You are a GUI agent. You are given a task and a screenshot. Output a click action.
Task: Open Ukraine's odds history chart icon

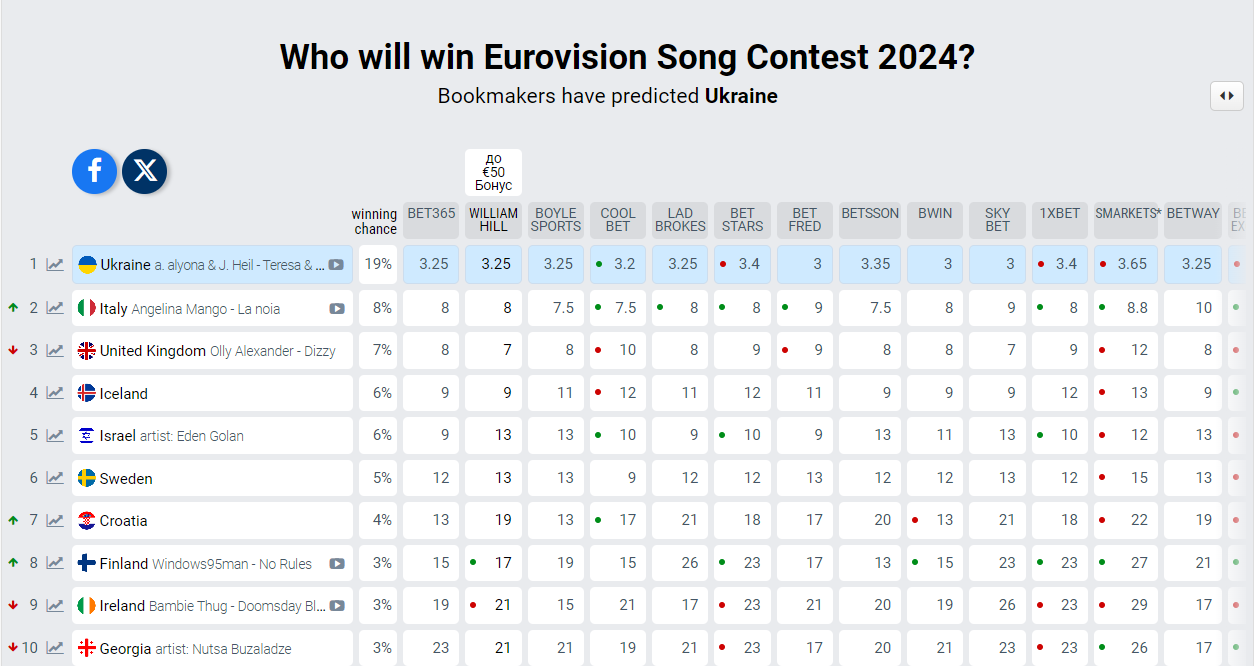click(x=55, y=265)
